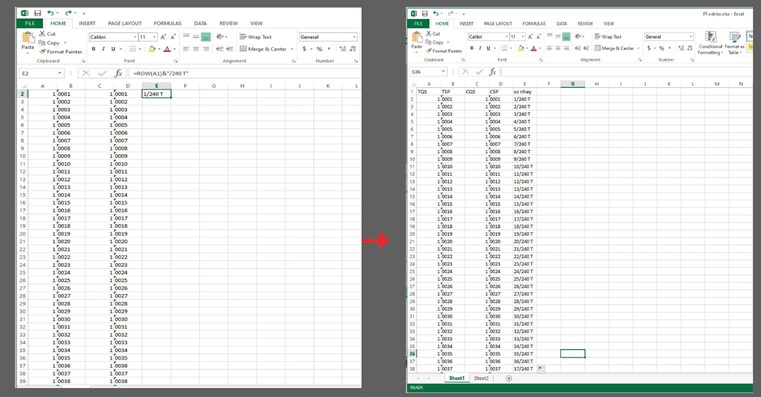Click Save icon in left Excel window
Image resolution: width=761 pixels, height=397 pixels.
point(37,13)
